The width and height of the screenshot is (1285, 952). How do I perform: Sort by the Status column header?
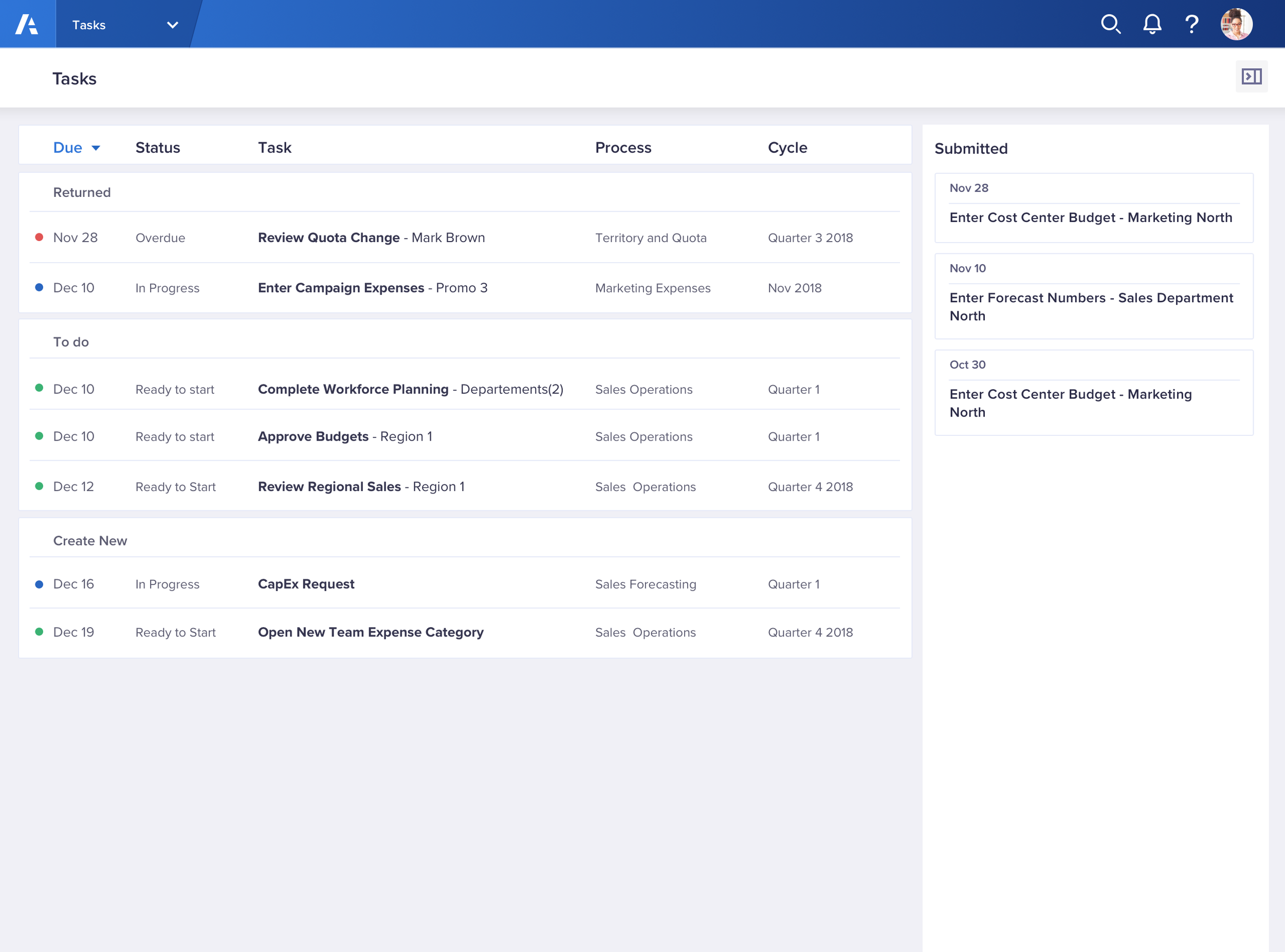tap(157, 148)
